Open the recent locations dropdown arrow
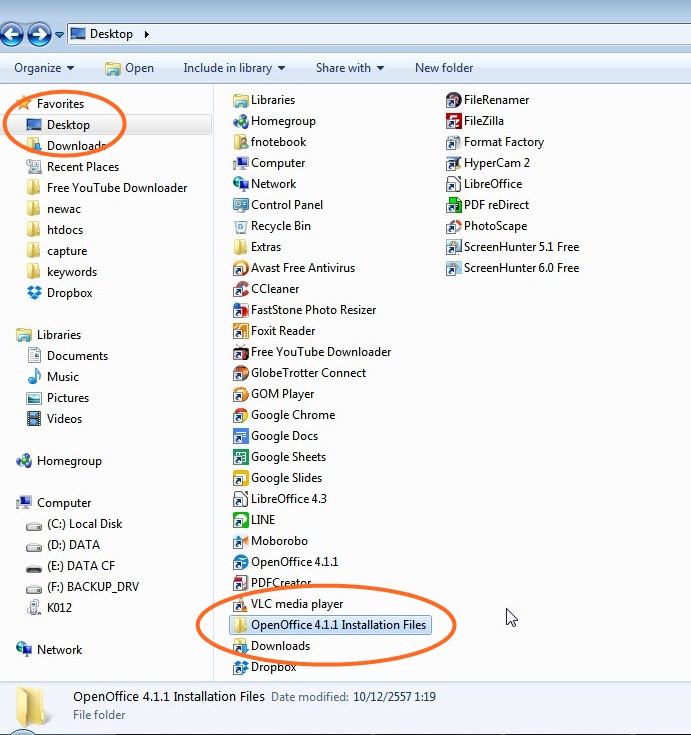 click(59, 35)
